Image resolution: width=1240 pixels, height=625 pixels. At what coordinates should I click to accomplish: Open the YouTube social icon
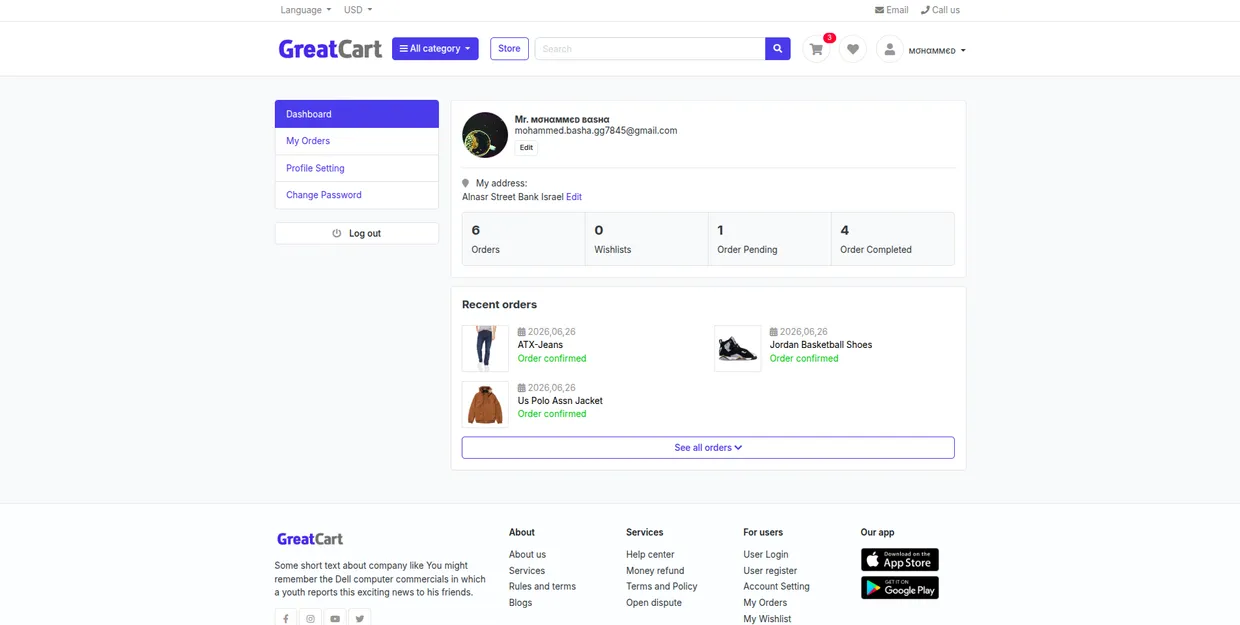[x=335, y=618]
